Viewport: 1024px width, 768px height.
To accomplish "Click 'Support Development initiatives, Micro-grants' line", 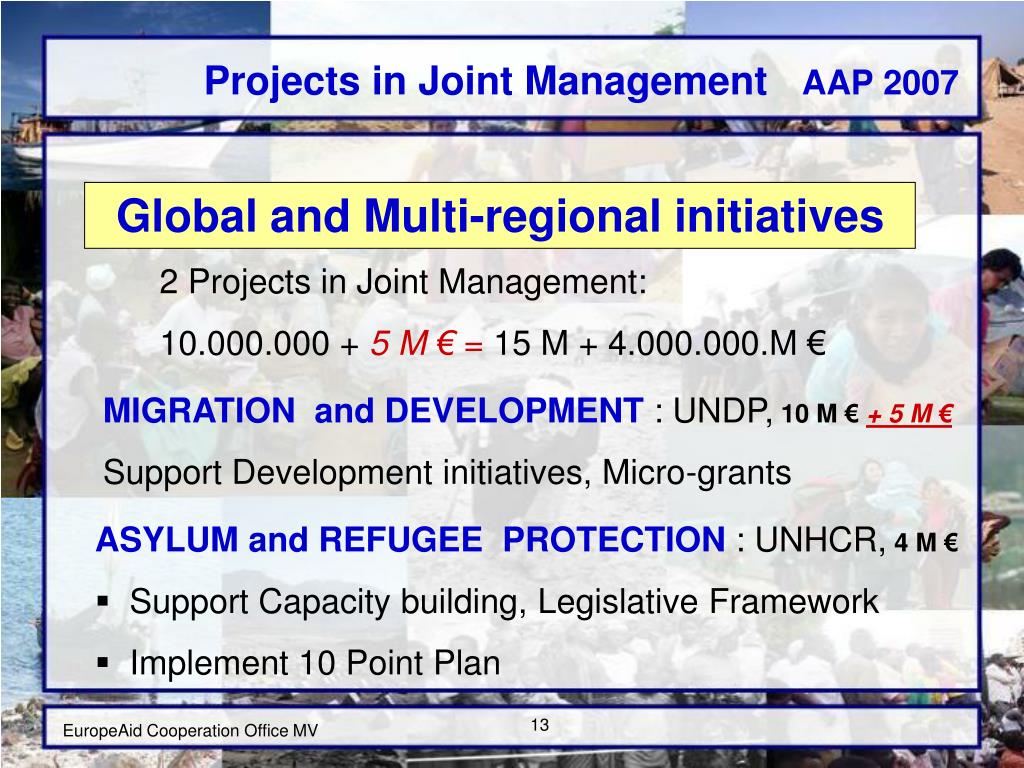I will 447,473.
